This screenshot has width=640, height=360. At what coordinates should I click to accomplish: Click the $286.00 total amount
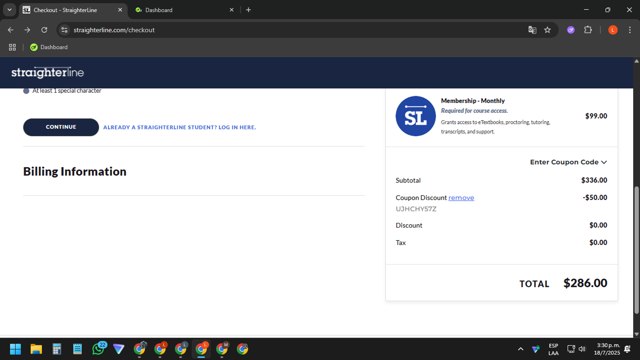585,283
